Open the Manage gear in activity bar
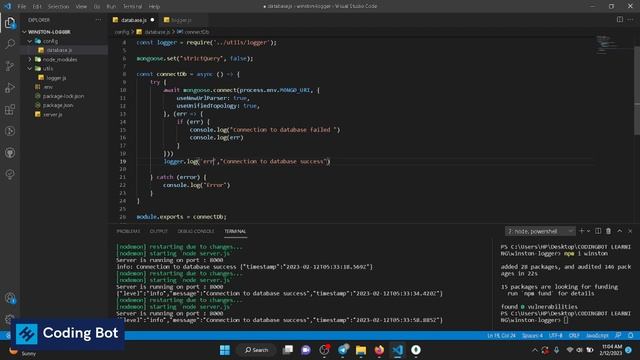Viewport: 640px width, 360px height. (10, 319)
